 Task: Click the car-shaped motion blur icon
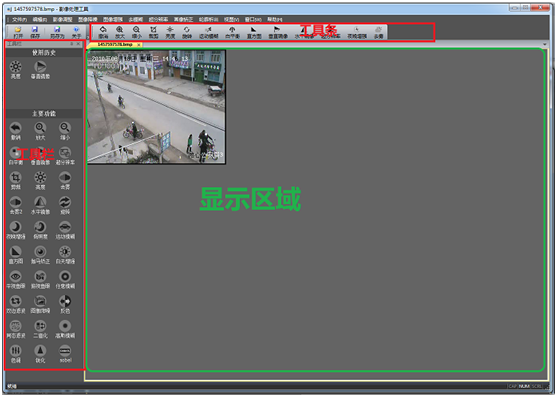coord(65,230)
